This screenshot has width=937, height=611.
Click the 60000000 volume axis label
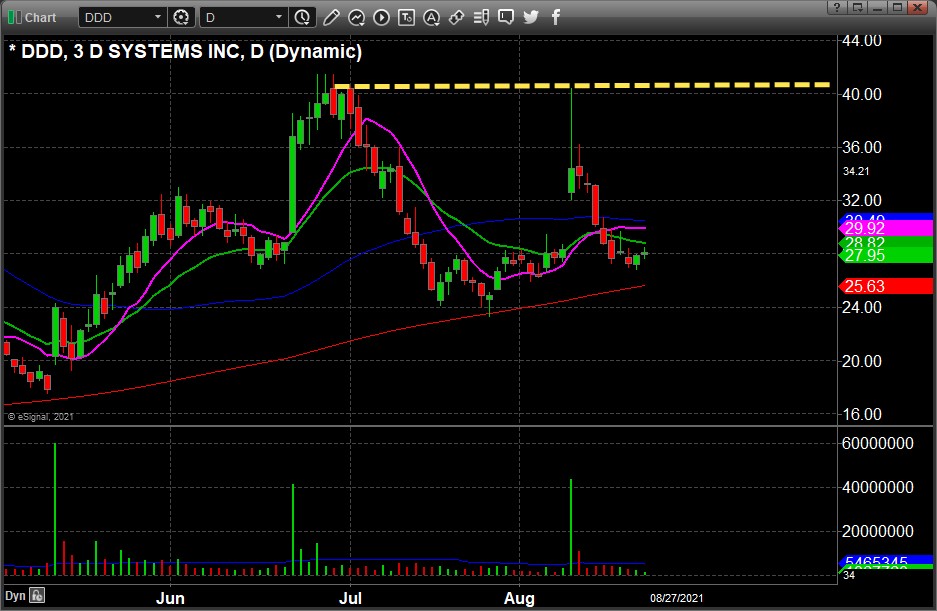[x=877, y=444]
